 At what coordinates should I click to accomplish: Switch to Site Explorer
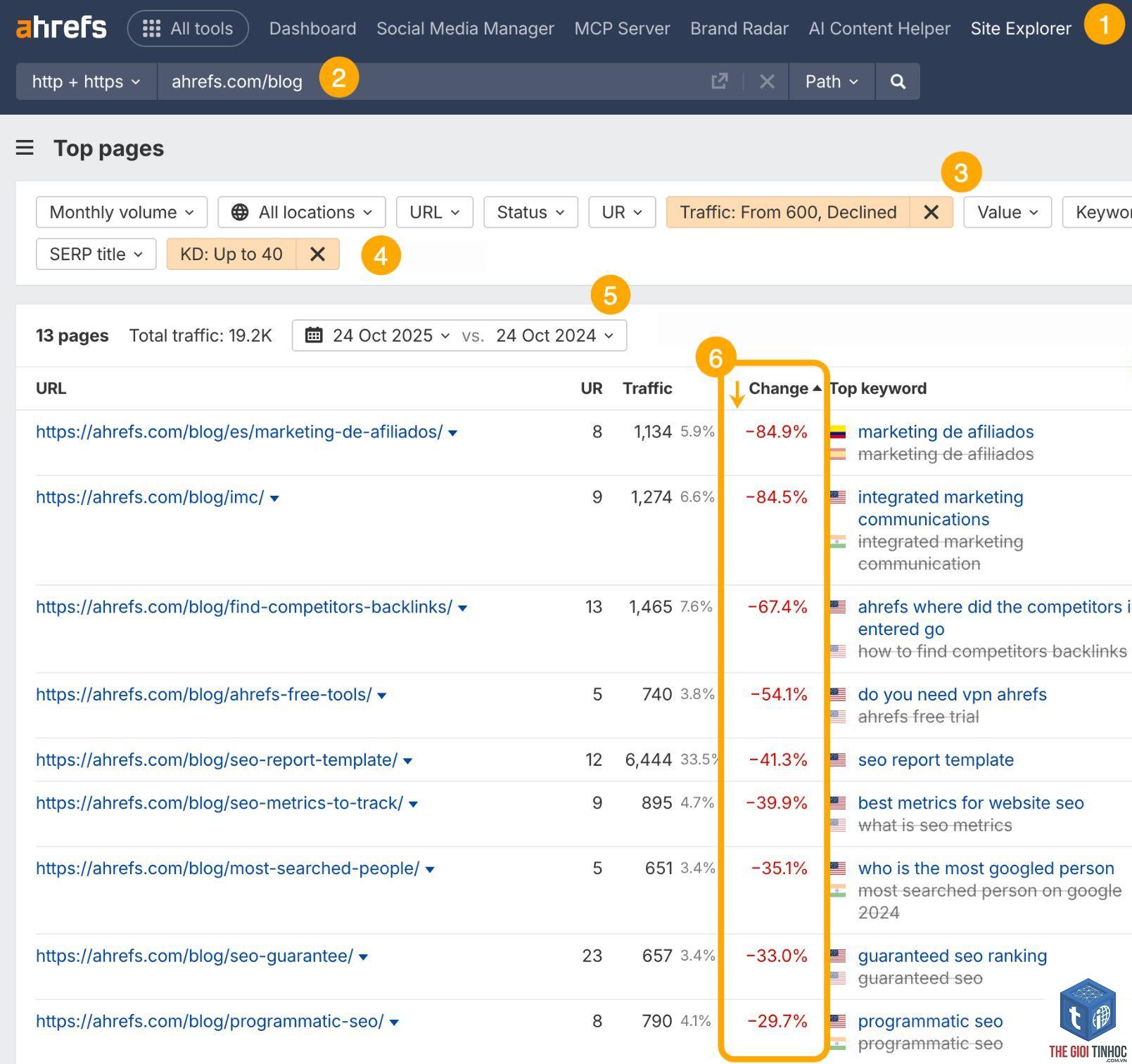tap(1021, 28)
